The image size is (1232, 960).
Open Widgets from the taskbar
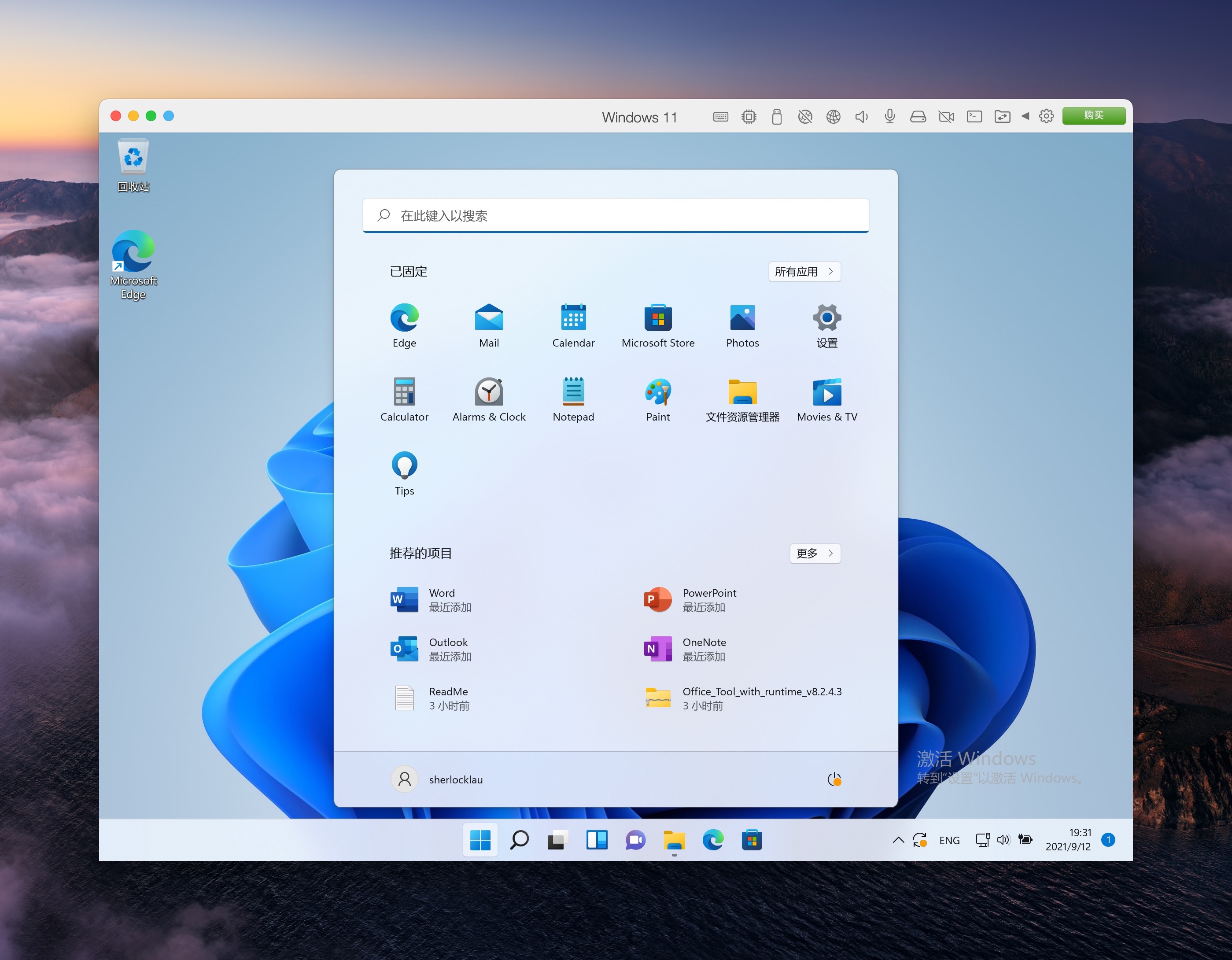click(x=596, y=840)
